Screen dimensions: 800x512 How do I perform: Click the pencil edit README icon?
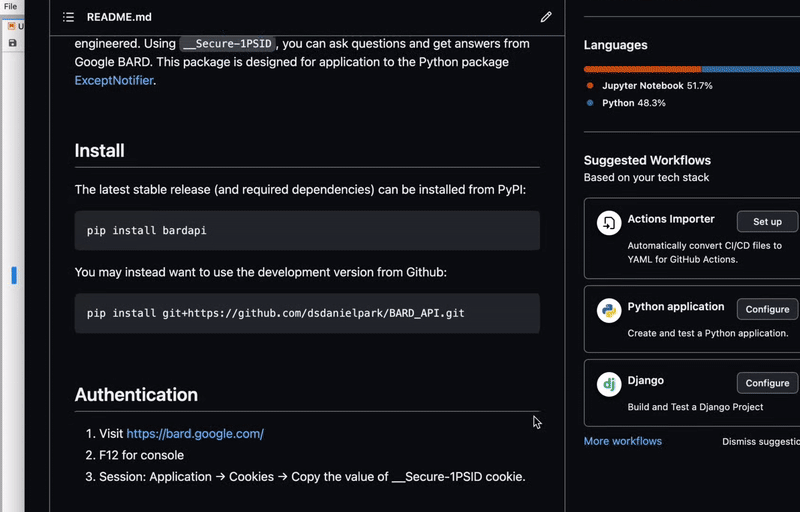click(x=546, y=17)
